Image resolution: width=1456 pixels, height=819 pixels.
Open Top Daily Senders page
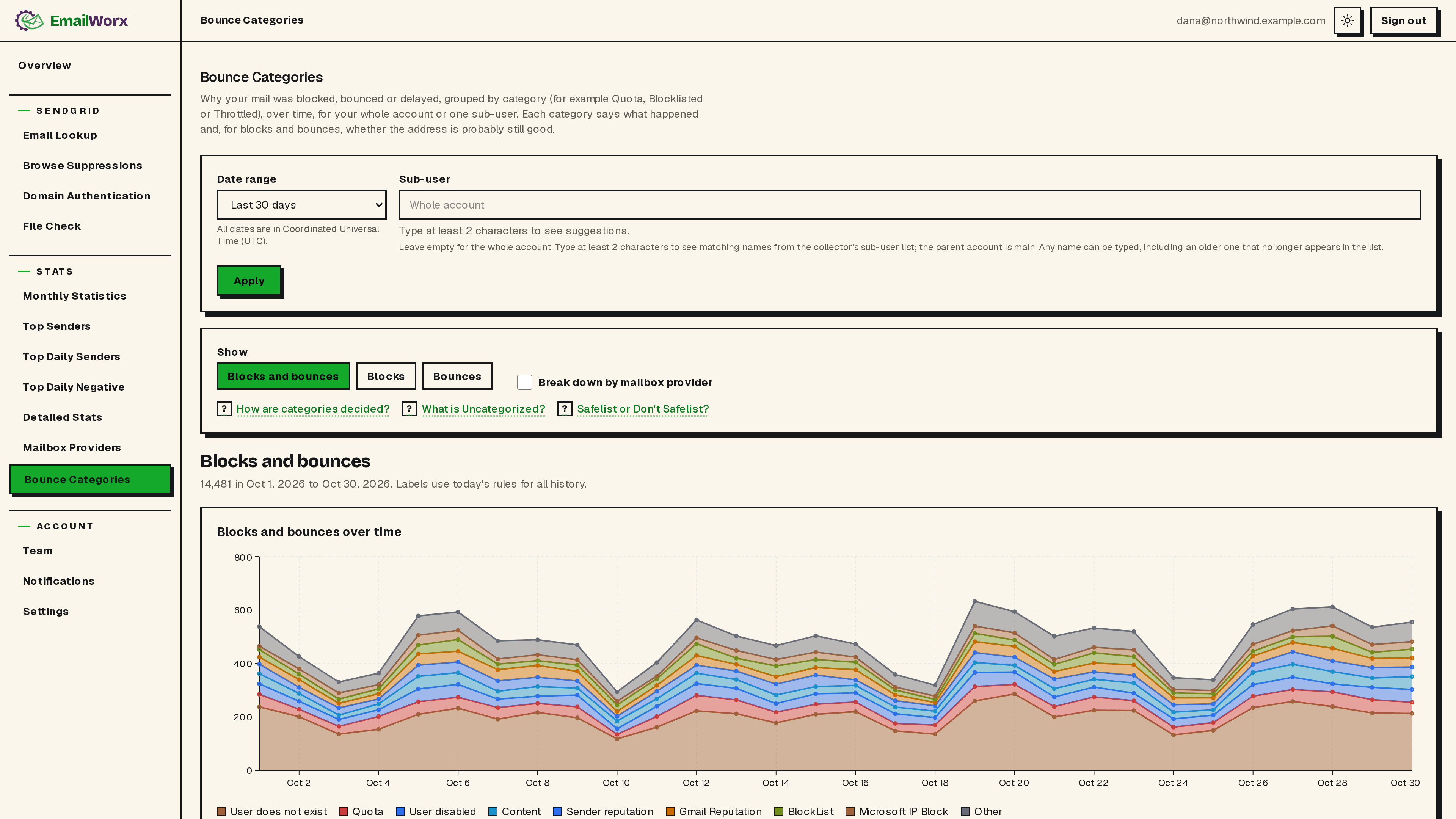point(72,357)
